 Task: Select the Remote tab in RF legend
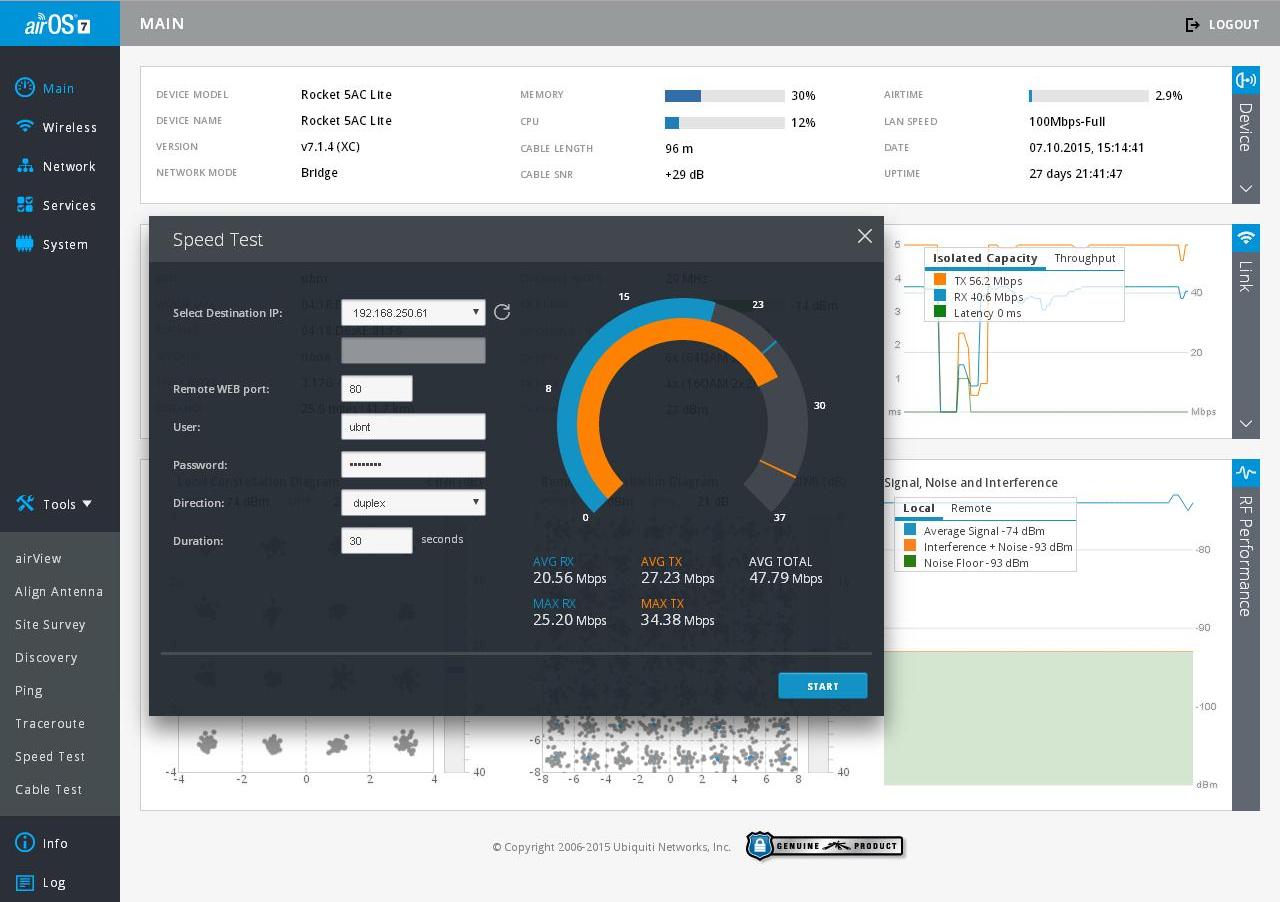click(x=971, y=508)
